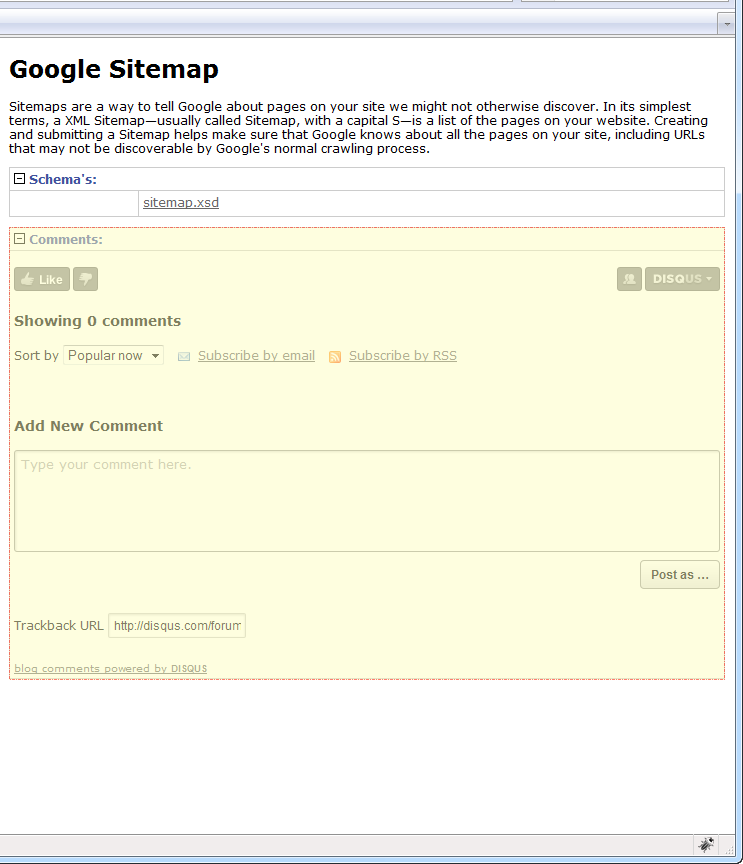Click the thumbs-down dislike icon
Screen dimensions: 743x864
coord(85,279)
